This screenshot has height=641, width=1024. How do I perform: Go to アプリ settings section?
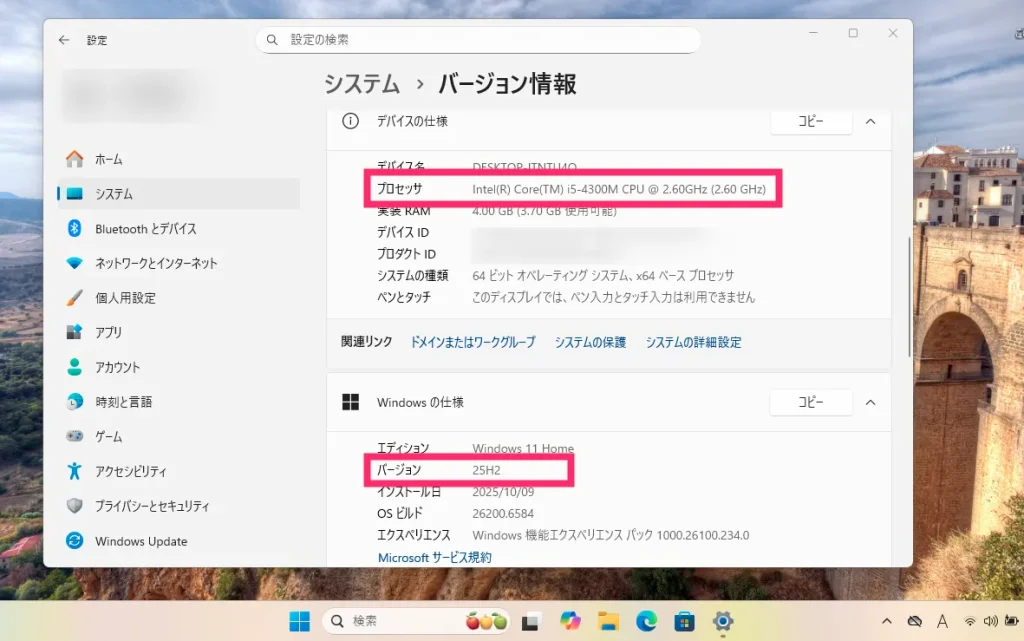click(x=108, y=332)
